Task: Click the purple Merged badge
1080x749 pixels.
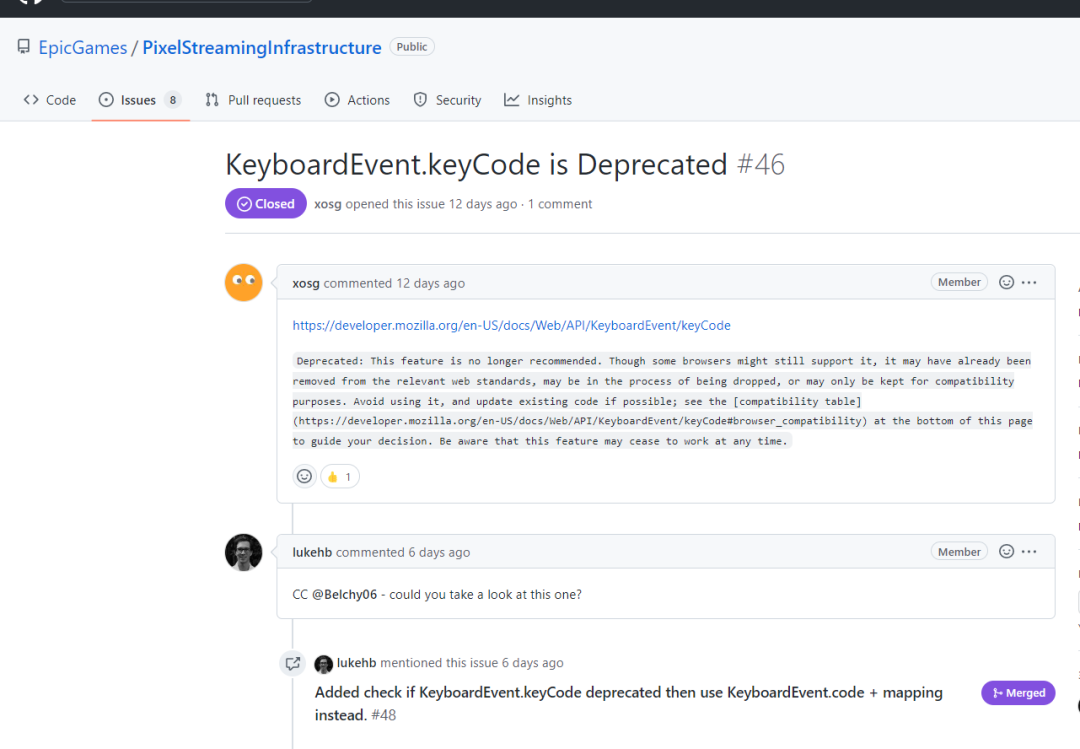Action: click(x=1018, y=693)
